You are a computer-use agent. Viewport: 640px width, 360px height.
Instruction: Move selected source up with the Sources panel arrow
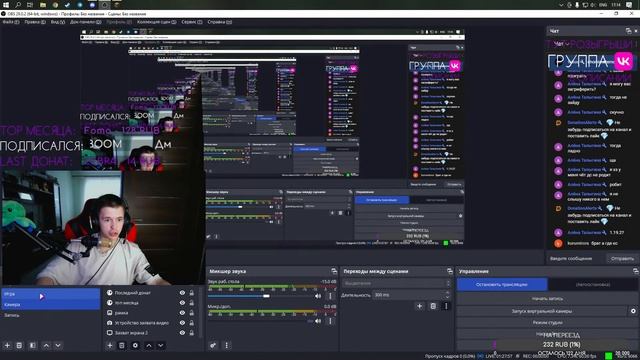coord(149,345)
